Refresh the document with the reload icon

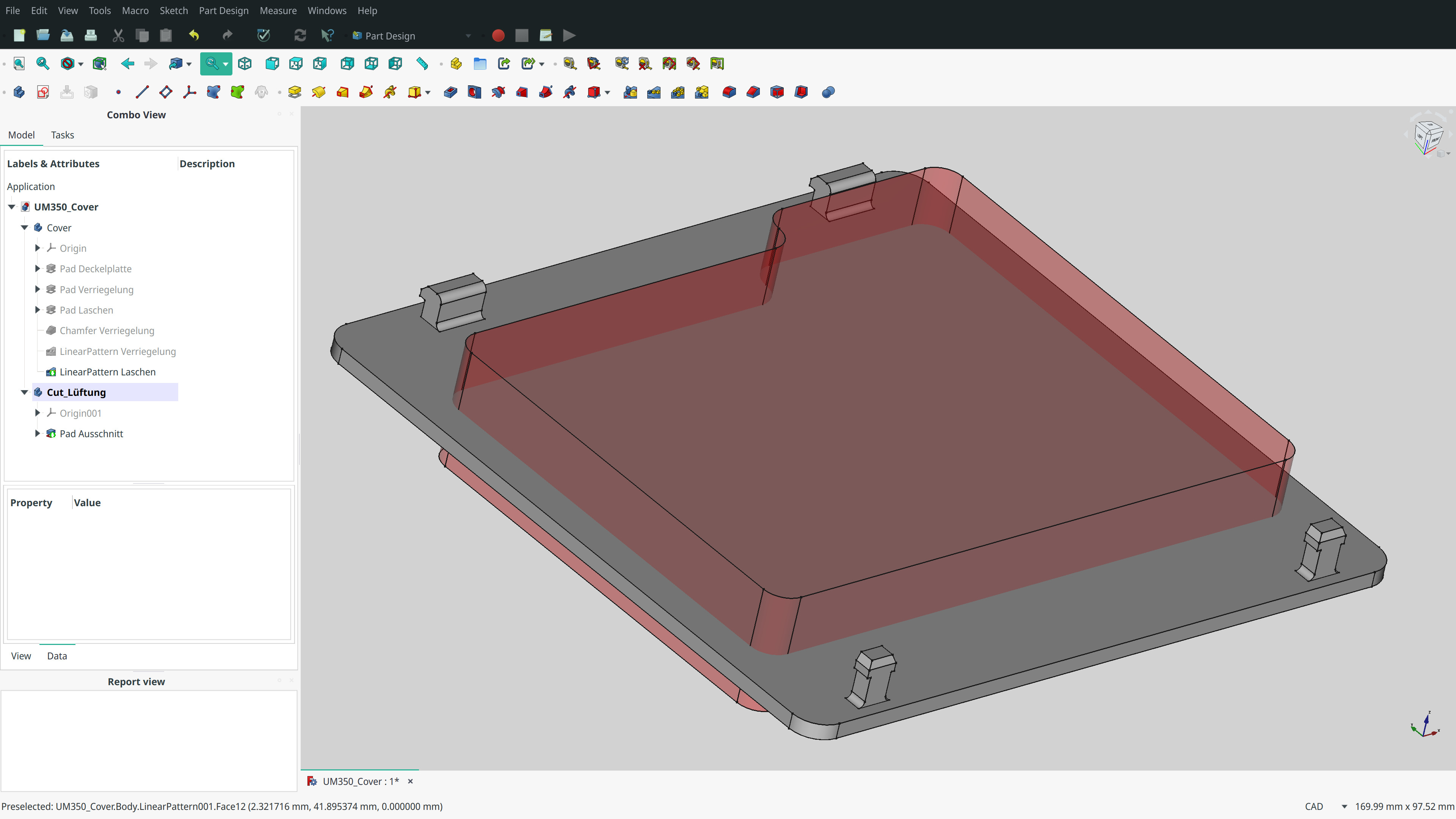(x=300, y=36)
